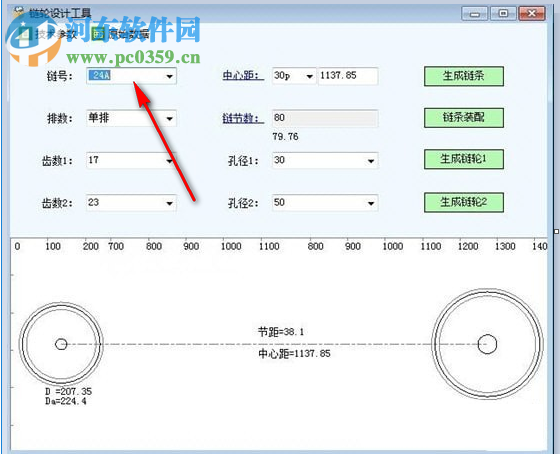Click the 链节数 field showing 80
This screenshot has width=560, height=454.
click(325, 118)
